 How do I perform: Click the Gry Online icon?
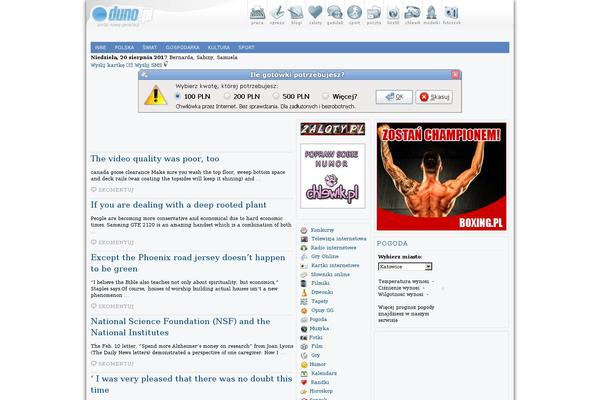pyautogui.click(x=304, y=257)
